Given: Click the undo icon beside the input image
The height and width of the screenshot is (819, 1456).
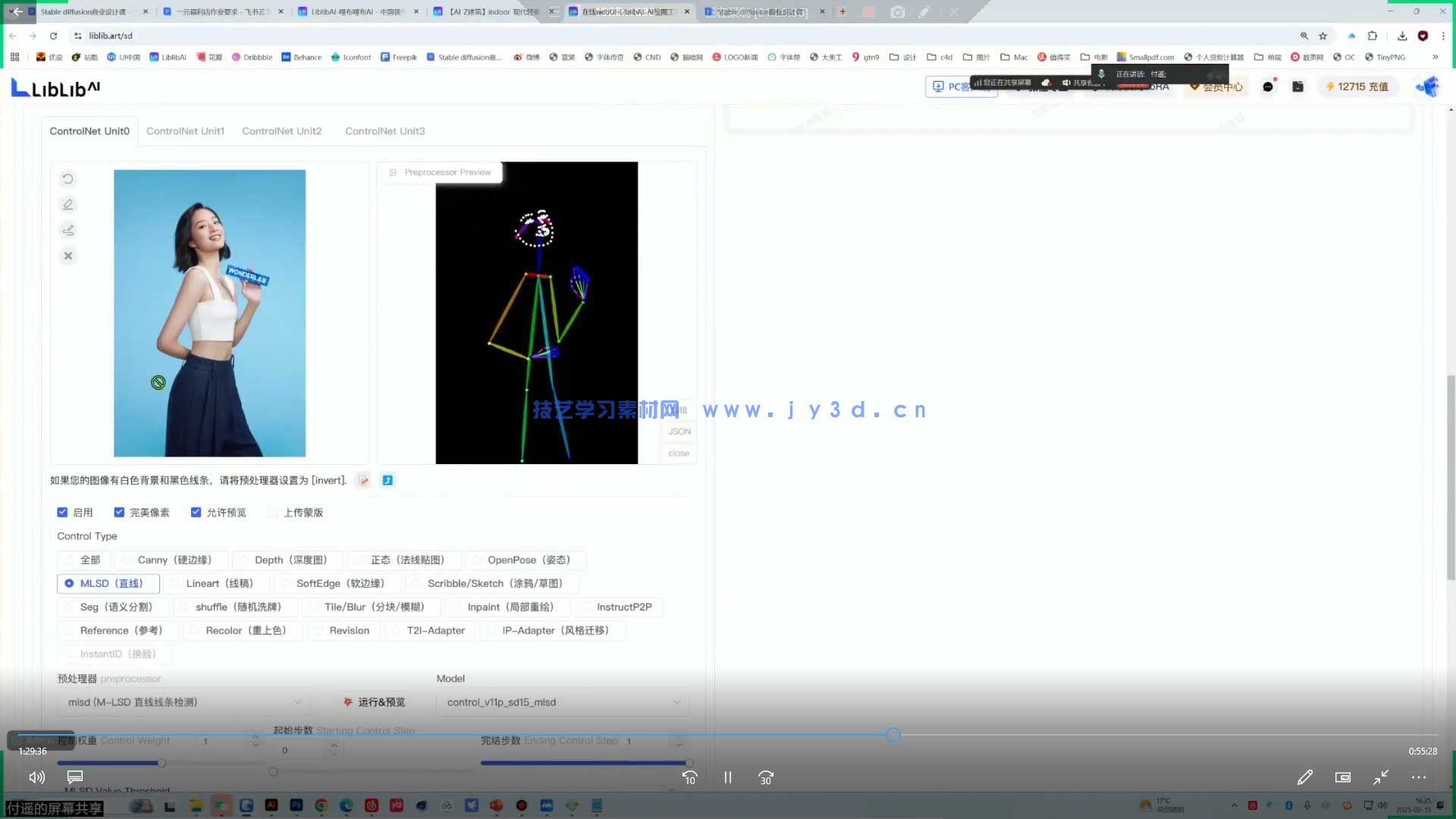Looking at the screenshot, I should pyautogui.click(x=67, y=179).
